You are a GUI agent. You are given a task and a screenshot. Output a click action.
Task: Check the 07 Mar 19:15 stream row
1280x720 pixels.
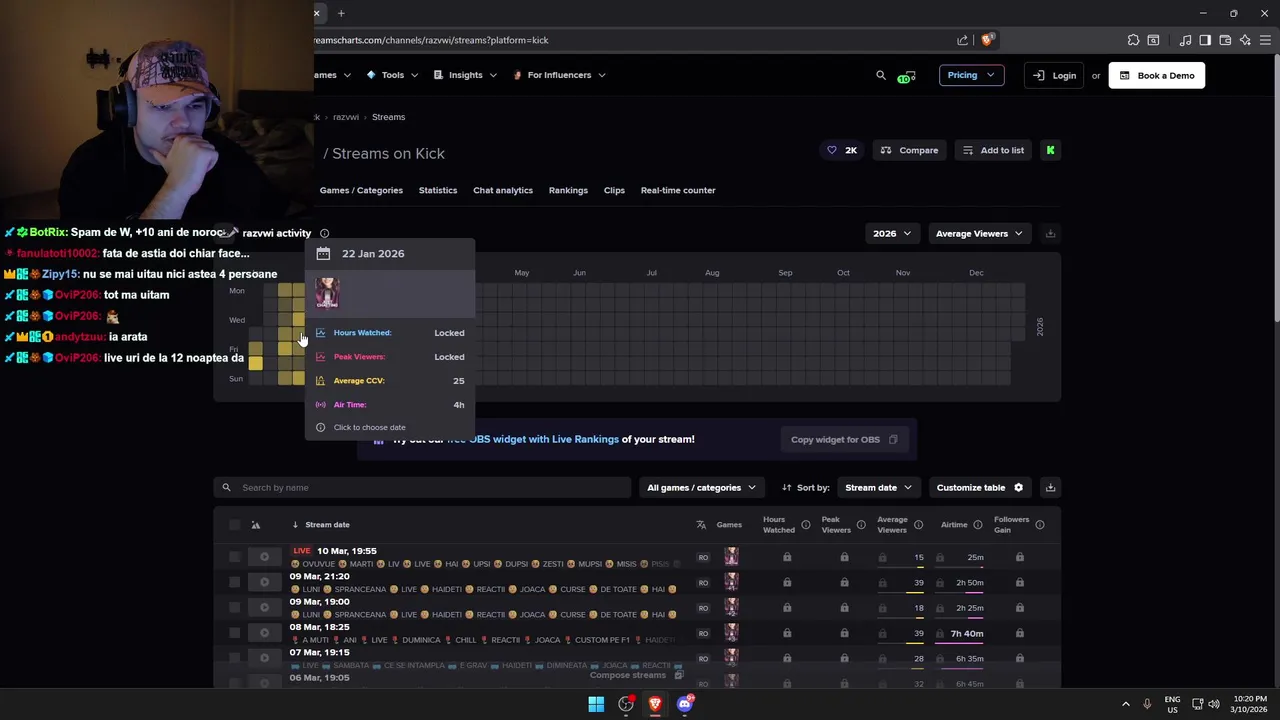234,658
